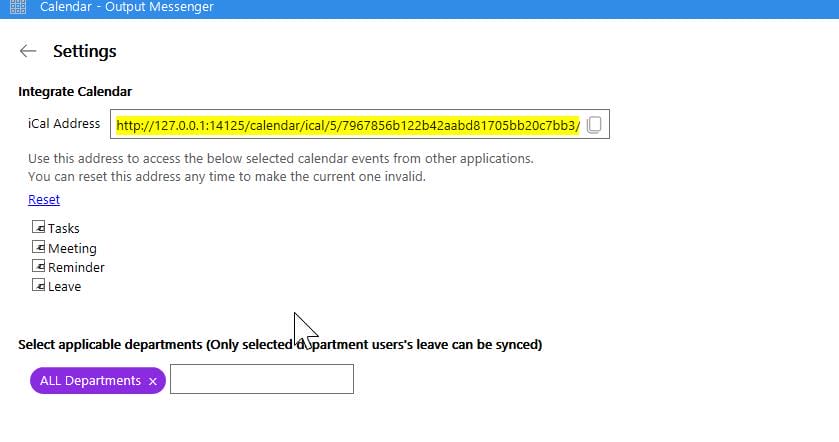Toggle the Reminder checkbox
Screen dimensions: 839x442
38,266
